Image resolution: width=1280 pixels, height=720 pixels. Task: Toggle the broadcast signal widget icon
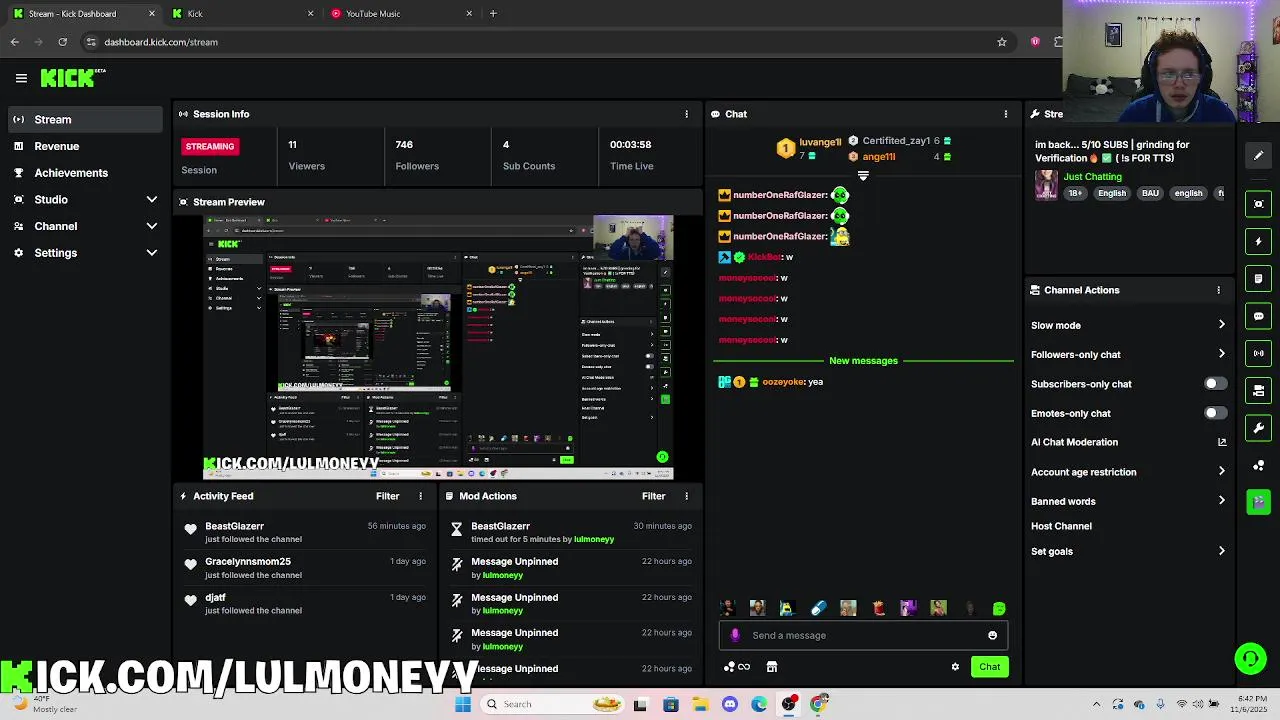point(1258,353)
